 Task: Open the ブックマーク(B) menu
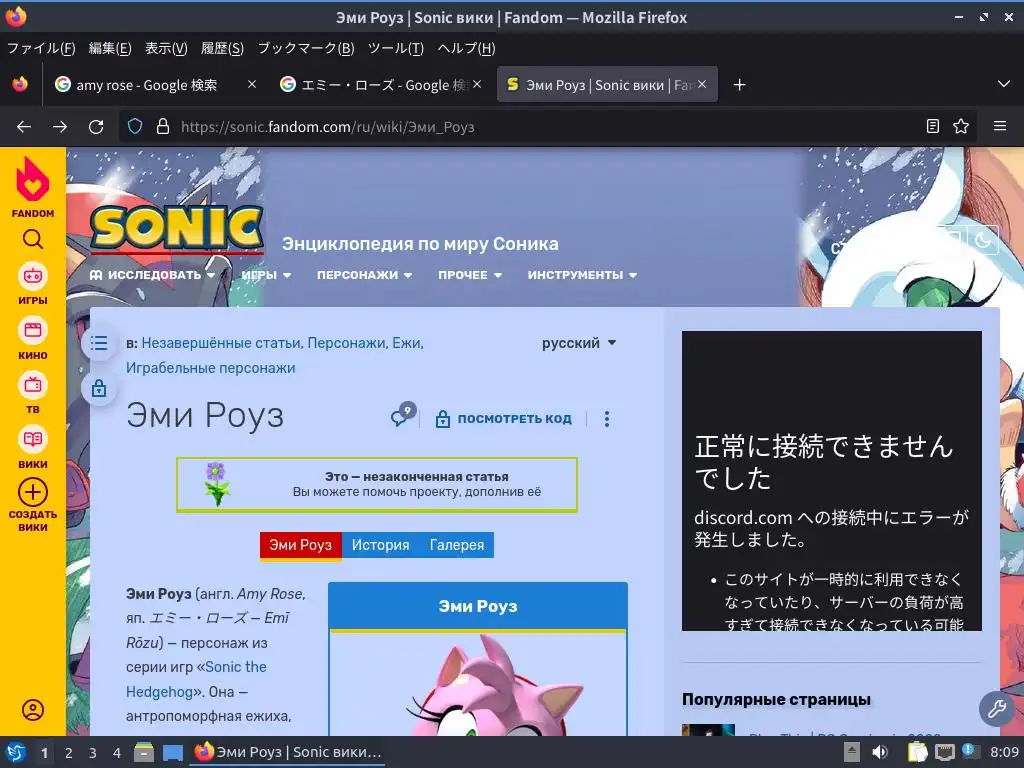tap(306, 48)
